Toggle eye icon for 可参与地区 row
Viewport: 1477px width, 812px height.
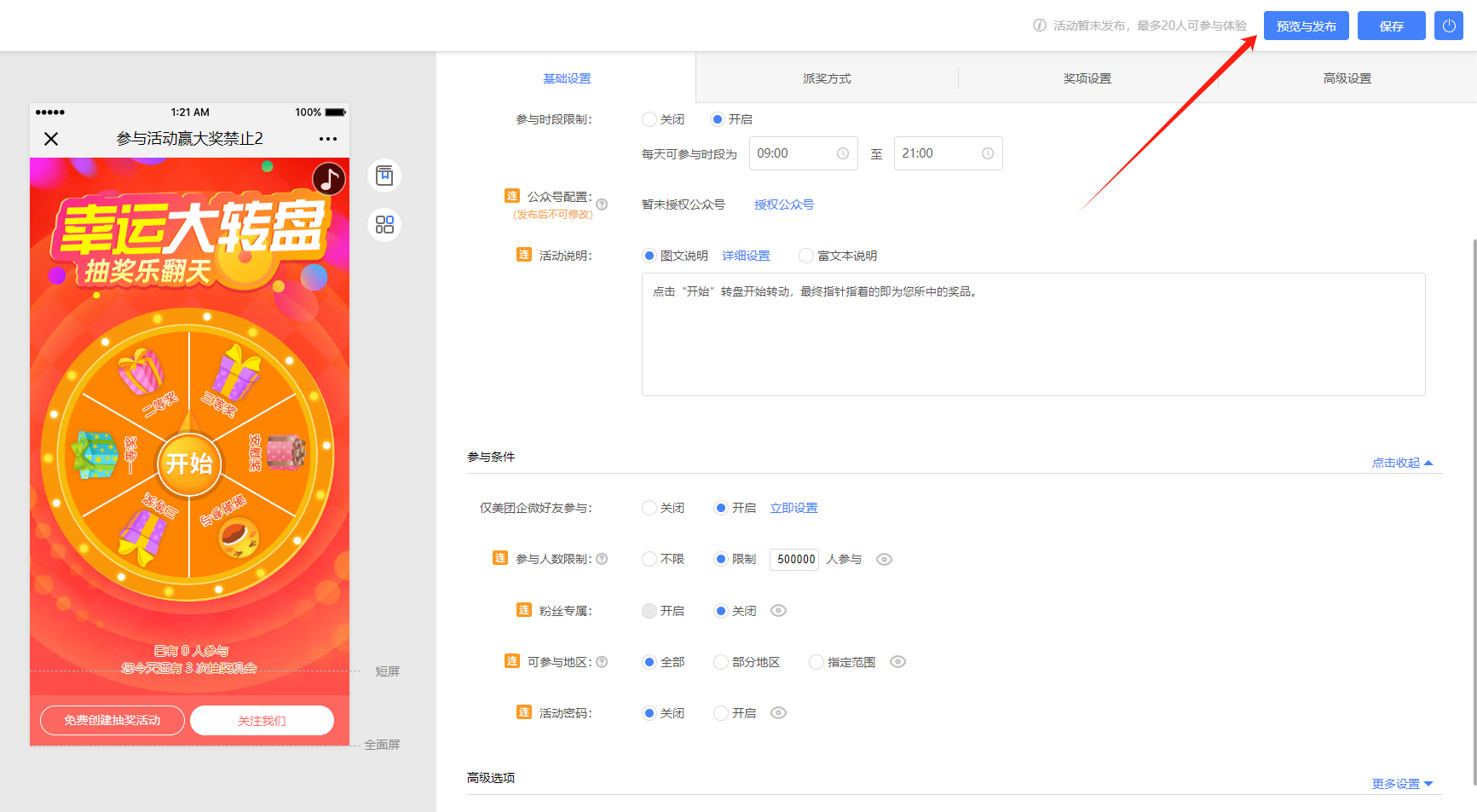point(897,662)
